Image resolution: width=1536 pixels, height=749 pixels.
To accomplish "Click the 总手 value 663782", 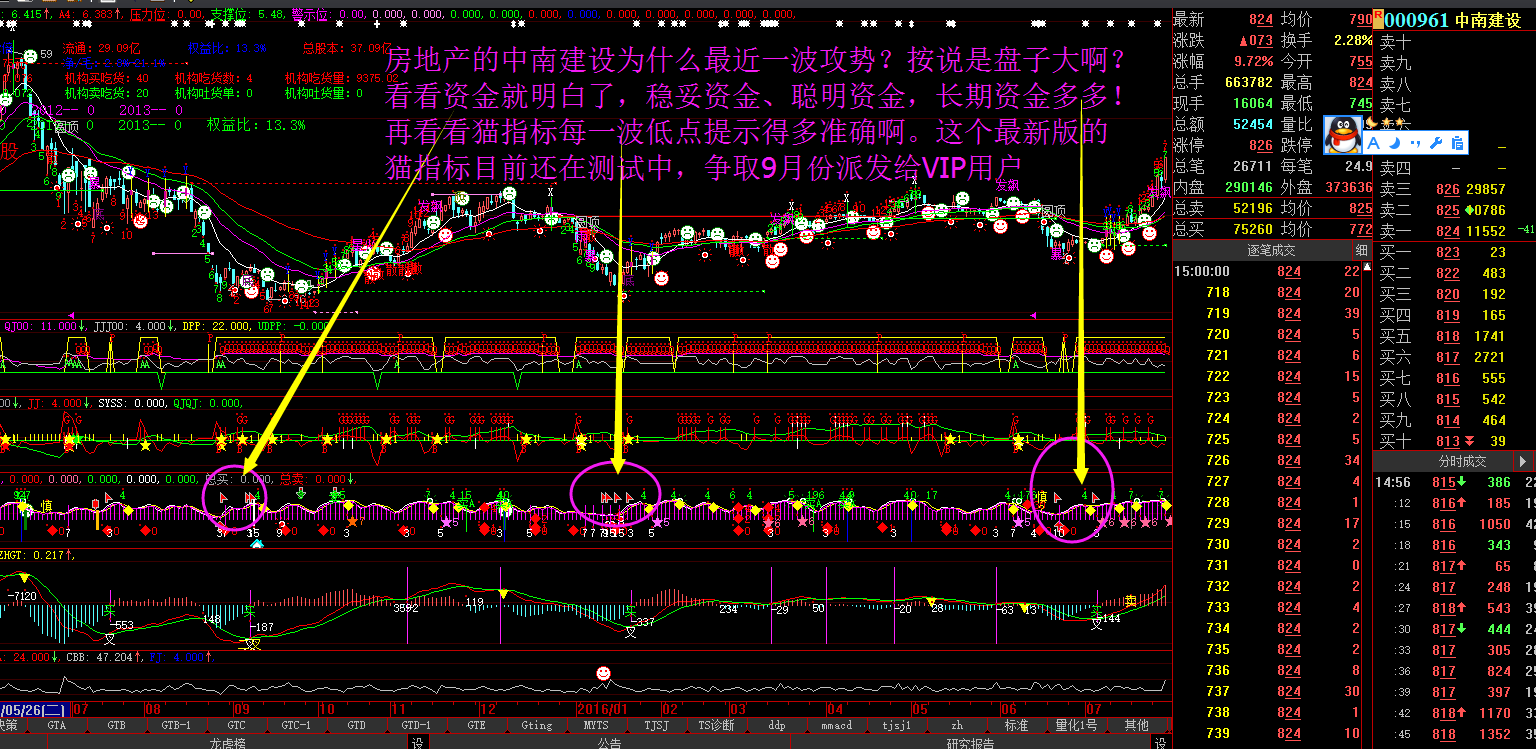I will (1249, 82).
